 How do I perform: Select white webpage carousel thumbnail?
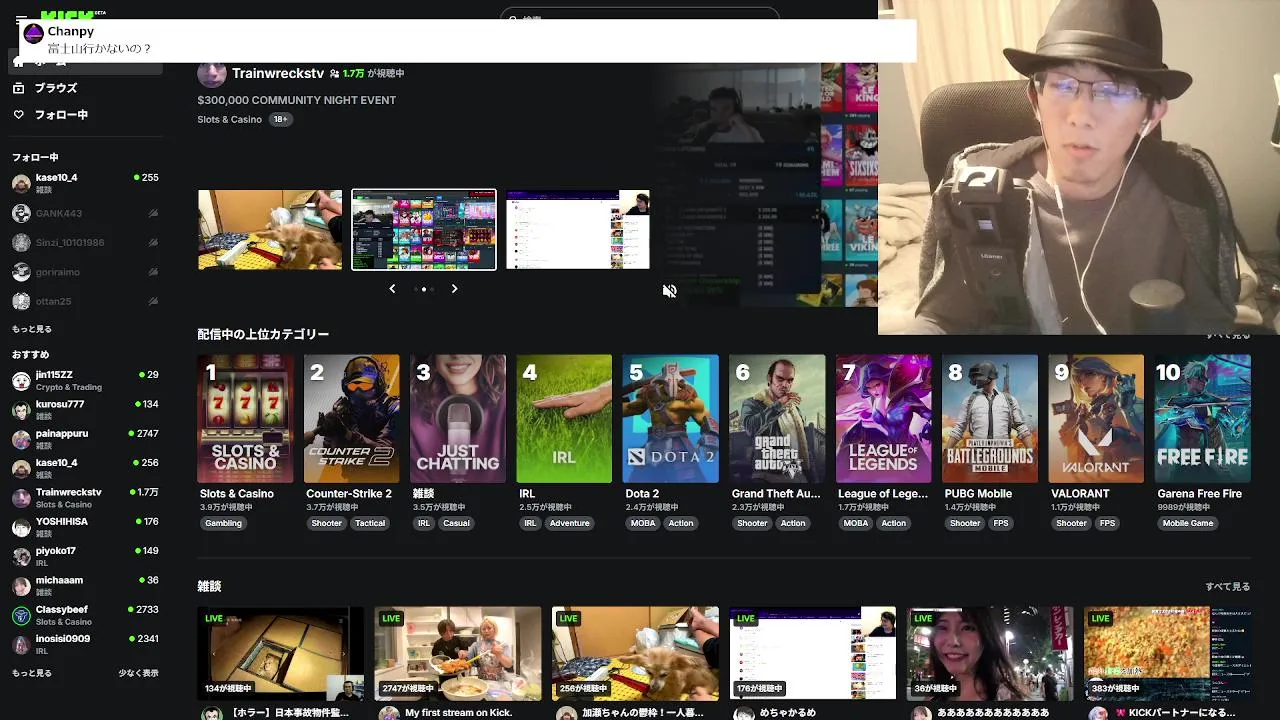tap(578, 230)
